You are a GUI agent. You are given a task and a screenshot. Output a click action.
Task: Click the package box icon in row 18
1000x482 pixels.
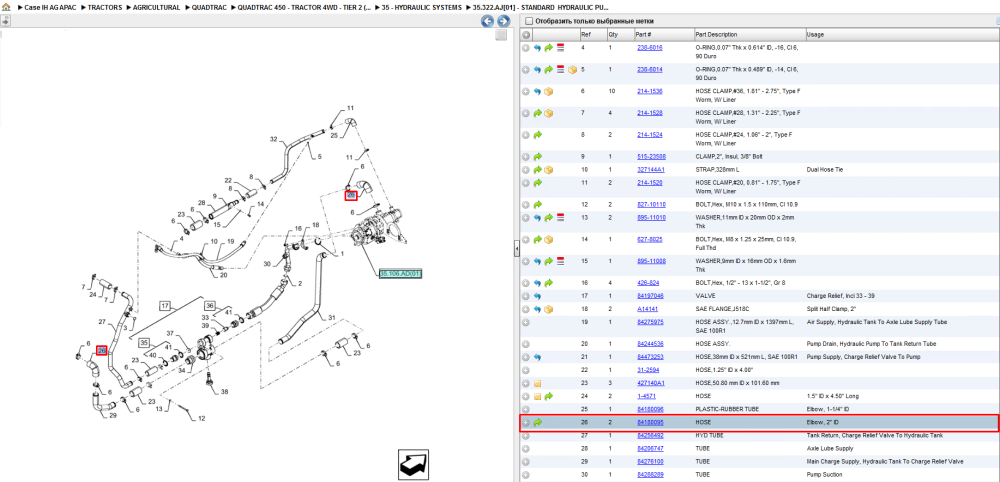pos(548,309)
